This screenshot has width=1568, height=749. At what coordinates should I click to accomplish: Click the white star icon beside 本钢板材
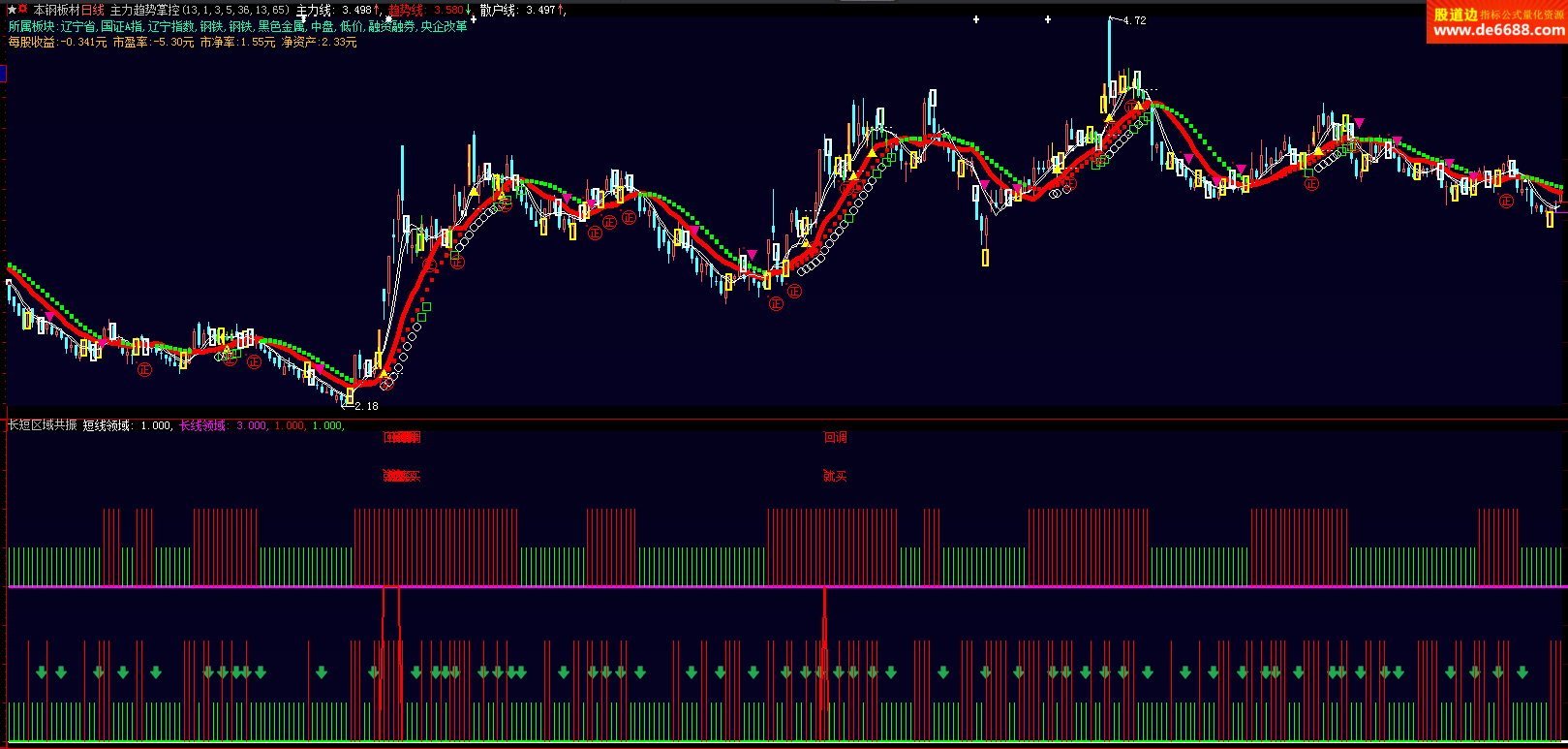pyautogui.click(x=12, y=10)
